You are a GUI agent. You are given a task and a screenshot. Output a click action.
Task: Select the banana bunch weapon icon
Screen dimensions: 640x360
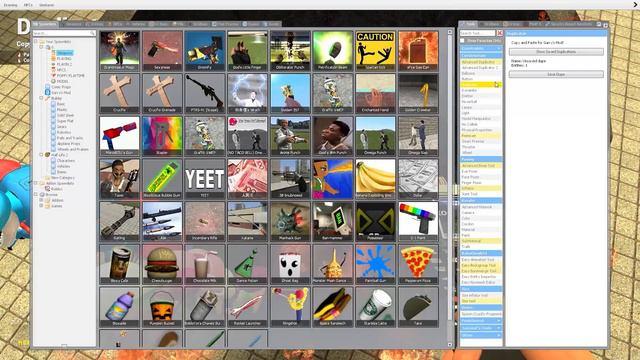[375, 179]
